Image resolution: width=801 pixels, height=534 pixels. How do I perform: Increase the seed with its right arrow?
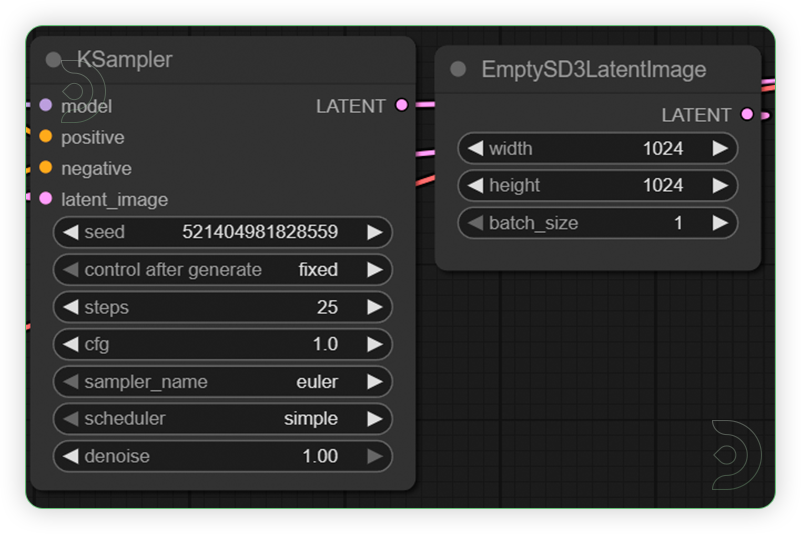tap(375, 232)
